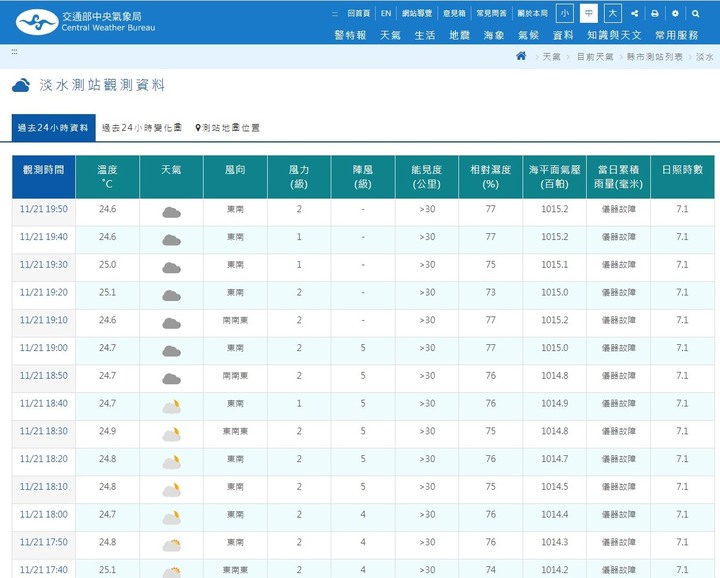Viewport: 720px width, 578px height.
Task: Click sun-cloud icon in 17:50 row
Action: [x=171, y=545]
